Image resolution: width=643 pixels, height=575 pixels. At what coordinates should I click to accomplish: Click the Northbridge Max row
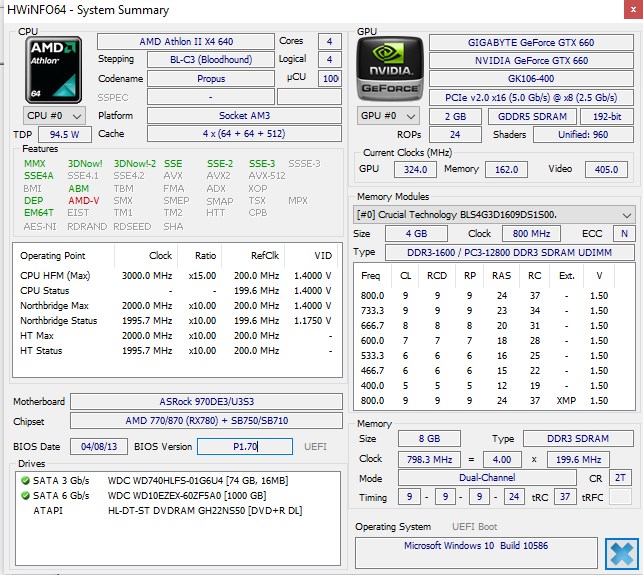(176, 306)
